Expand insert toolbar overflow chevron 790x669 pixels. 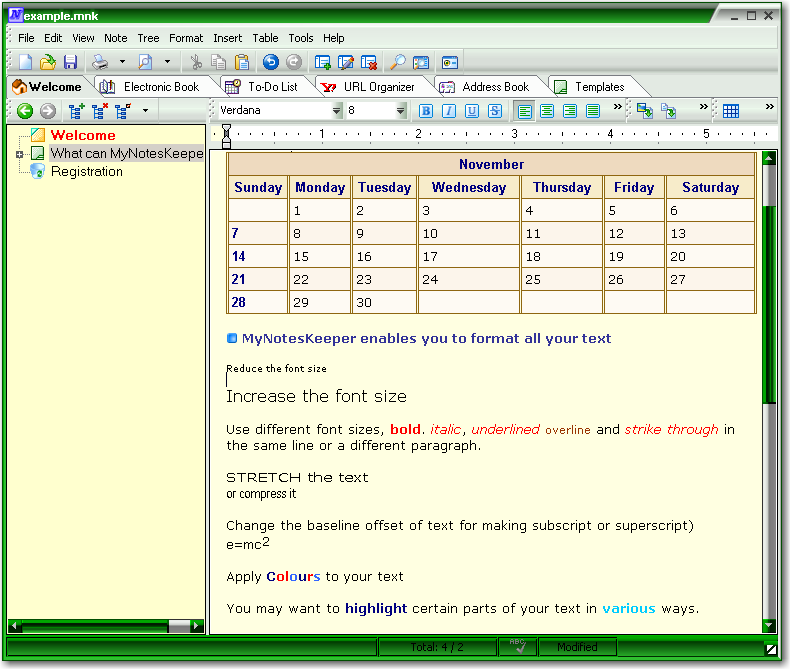tap(703, 107)
